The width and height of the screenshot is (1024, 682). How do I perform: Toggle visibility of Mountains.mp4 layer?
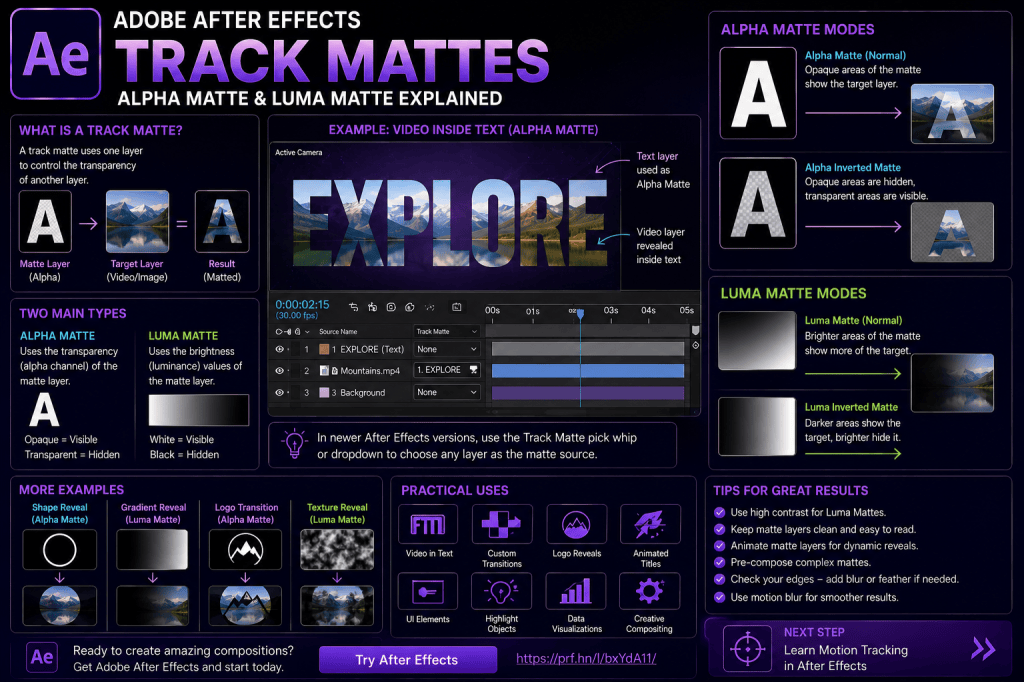click(280, 370)
